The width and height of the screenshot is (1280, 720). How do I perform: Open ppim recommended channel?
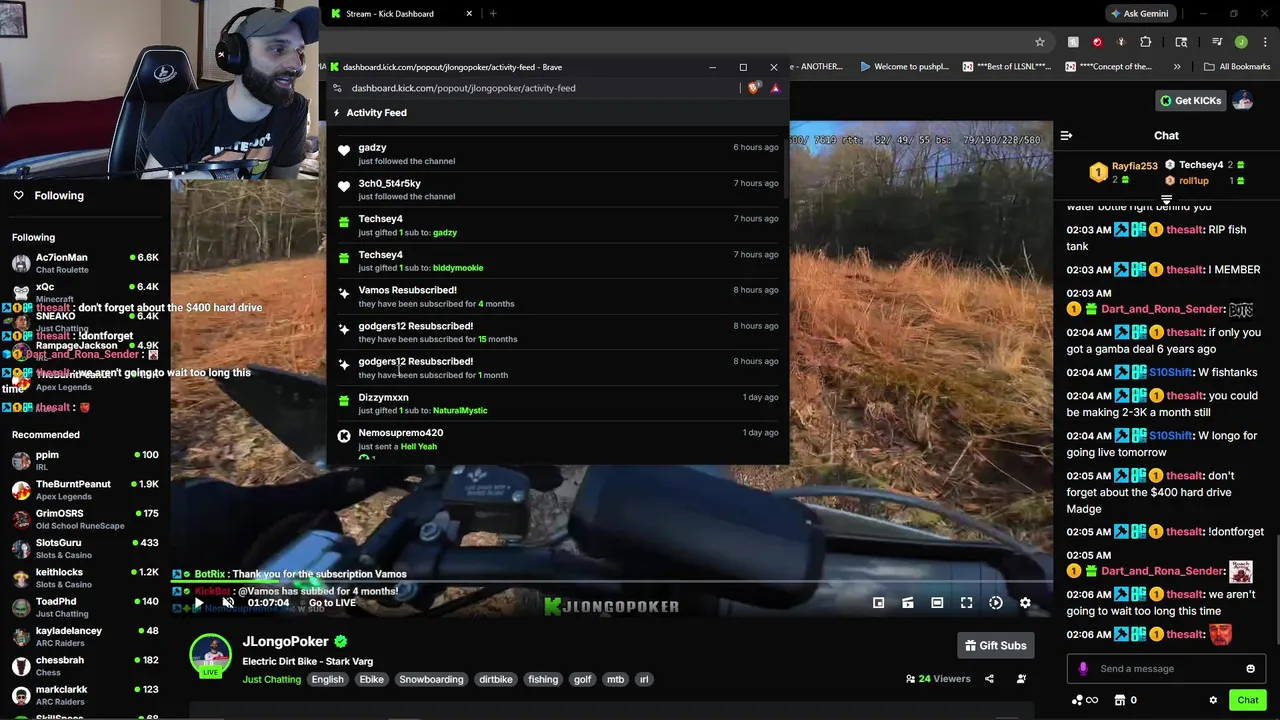click(85, 460)
